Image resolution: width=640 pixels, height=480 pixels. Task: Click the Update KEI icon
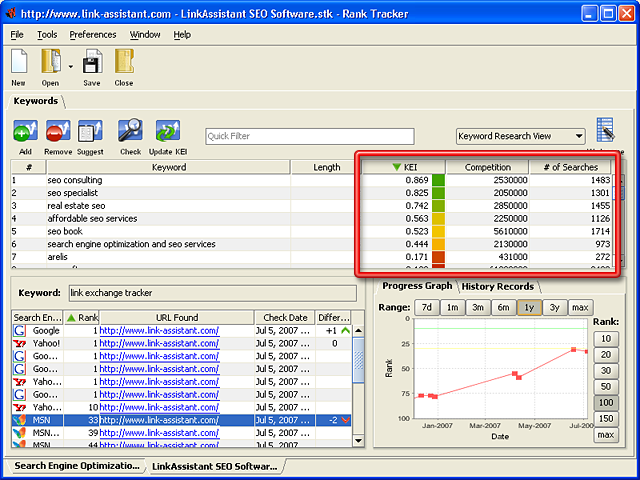168,131
